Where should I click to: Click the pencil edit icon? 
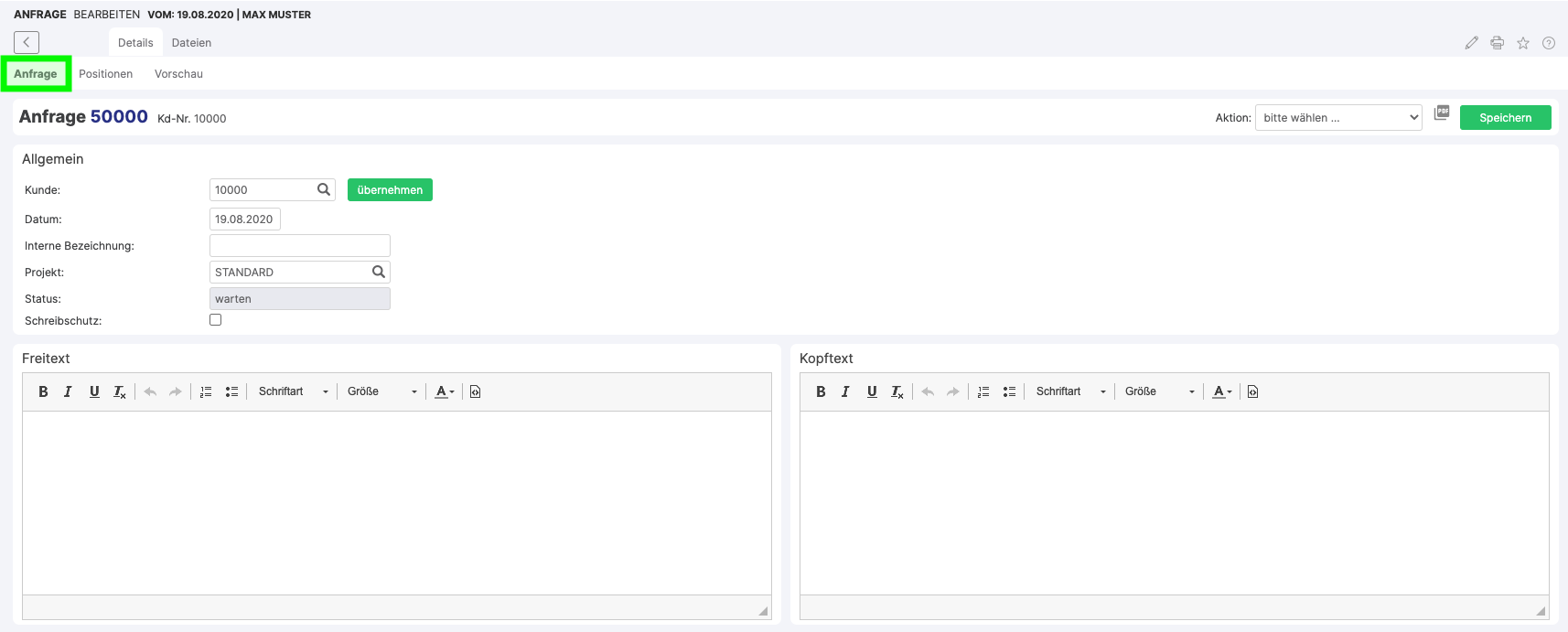(x=1471, y=43)
